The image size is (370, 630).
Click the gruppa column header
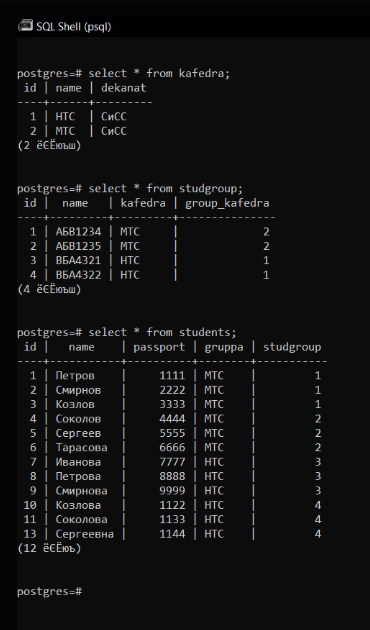point(224,347)
